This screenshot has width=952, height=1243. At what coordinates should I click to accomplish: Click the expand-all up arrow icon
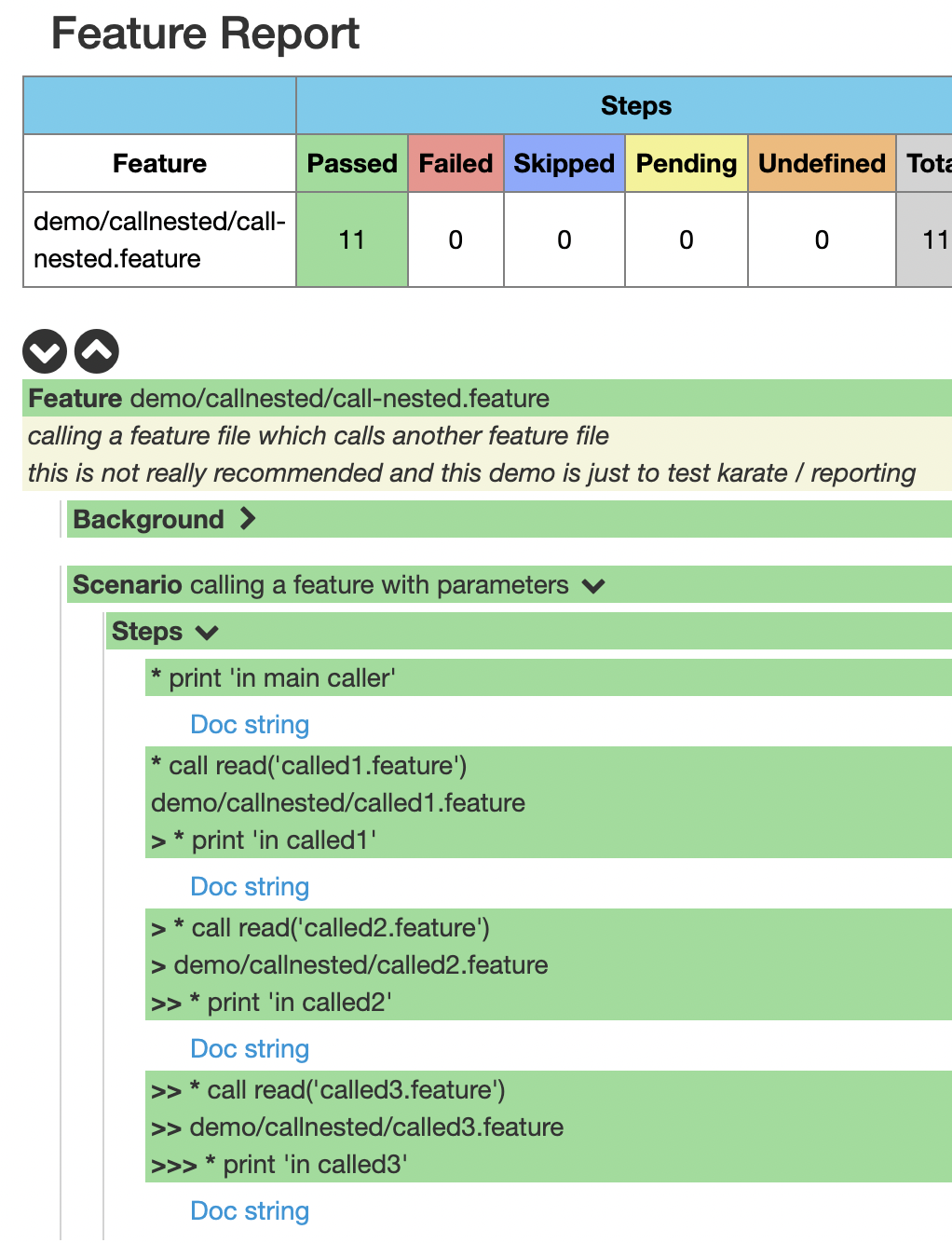[97, 351]
